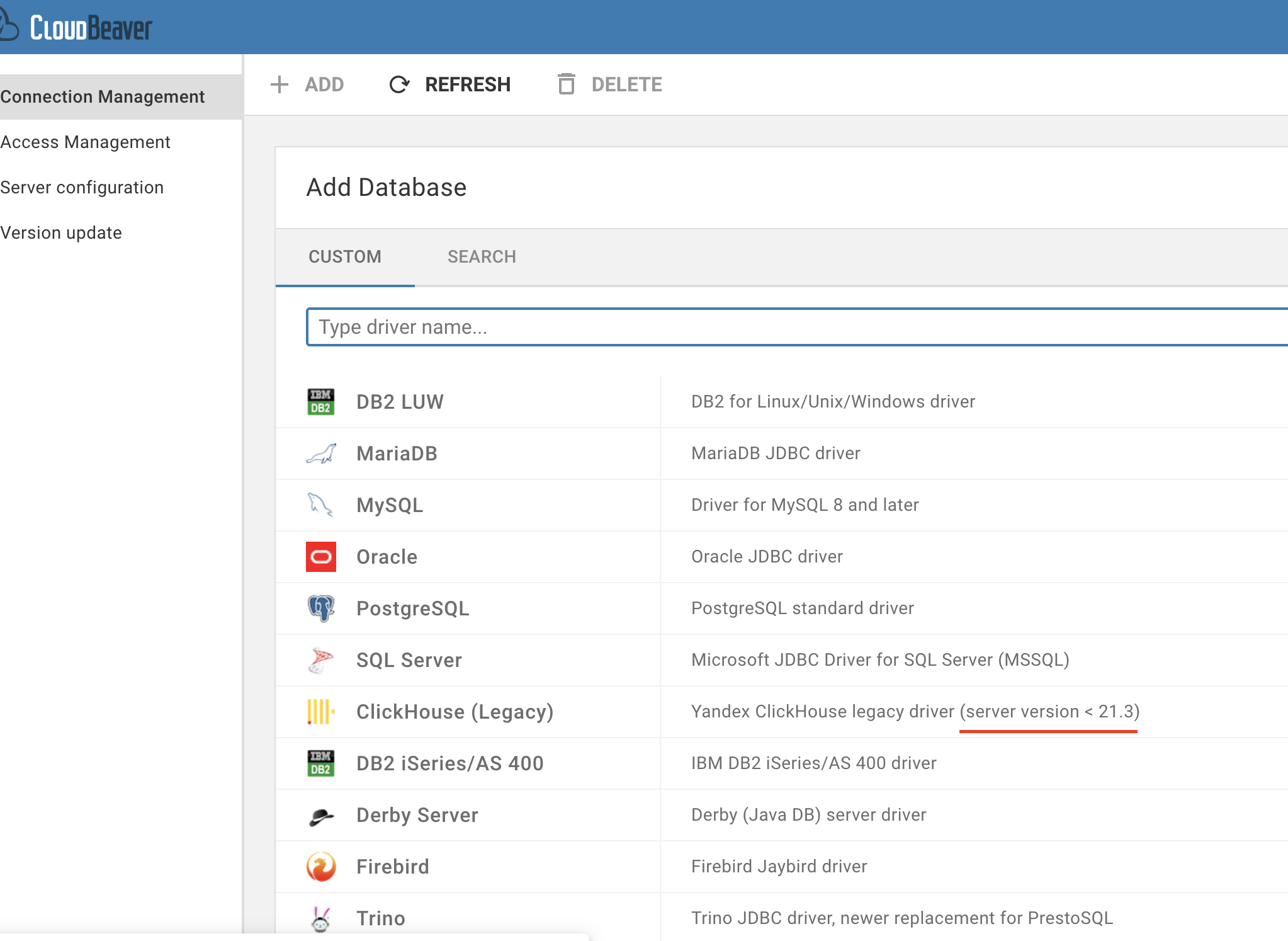1288x941 pixels.
Task: Click the 'IBM DB2 iSeries/AS 400 driver' description
Action: coord(814,763)
